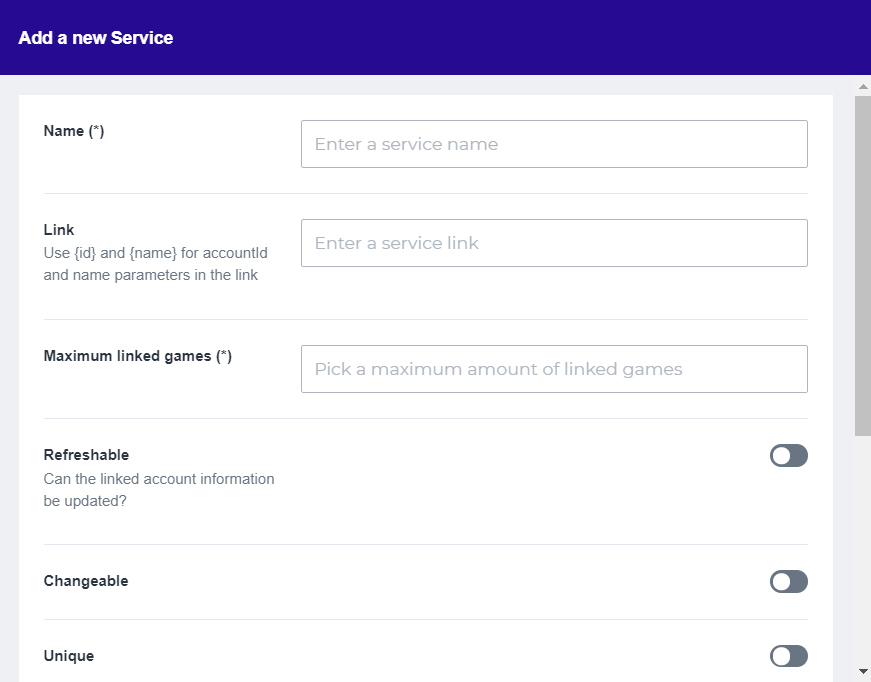This screenshot has height=682, width=871.
Task: Click the 'Changeable' label text
Action: [86, 581]
